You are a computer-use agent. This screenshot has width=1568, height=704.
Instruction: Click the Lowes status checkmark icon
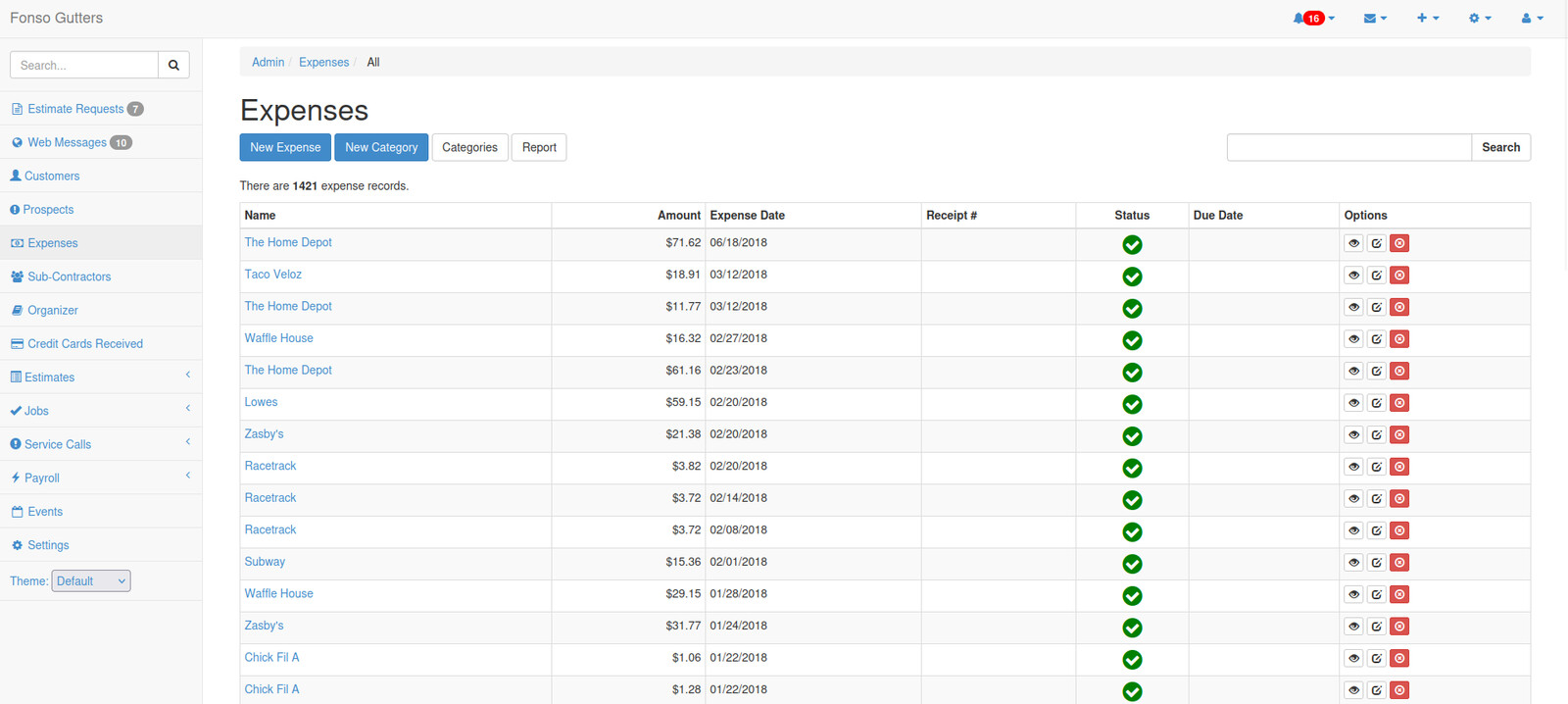1132,404
